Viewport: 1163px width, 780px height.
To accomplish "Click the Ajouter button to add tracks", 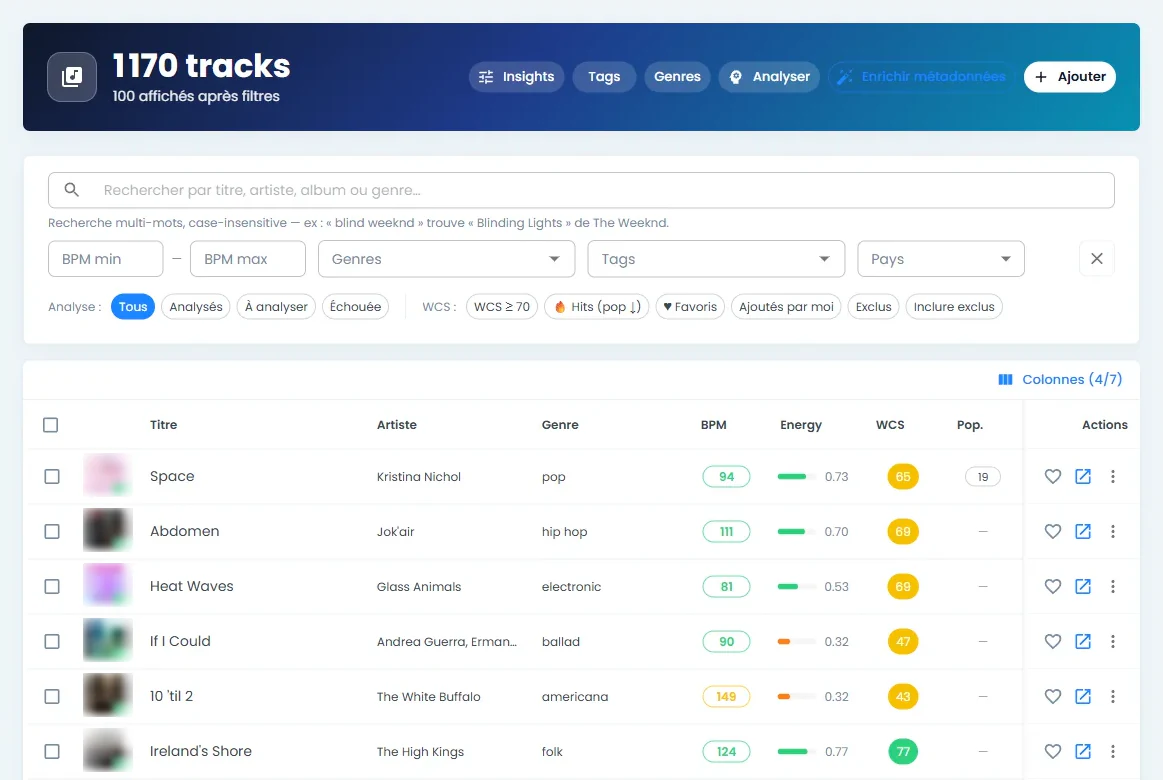I will tap(1070, 77).
